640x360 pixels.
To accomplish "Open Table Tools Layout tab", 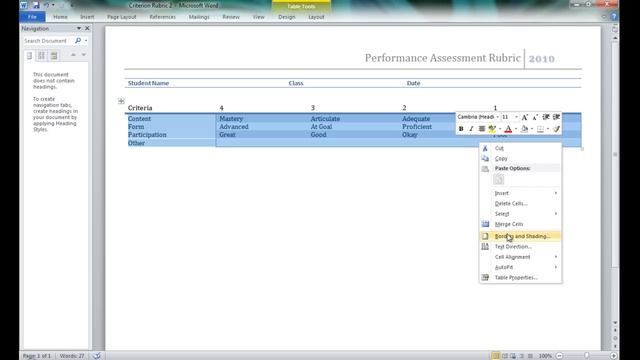I will (316, 17).
